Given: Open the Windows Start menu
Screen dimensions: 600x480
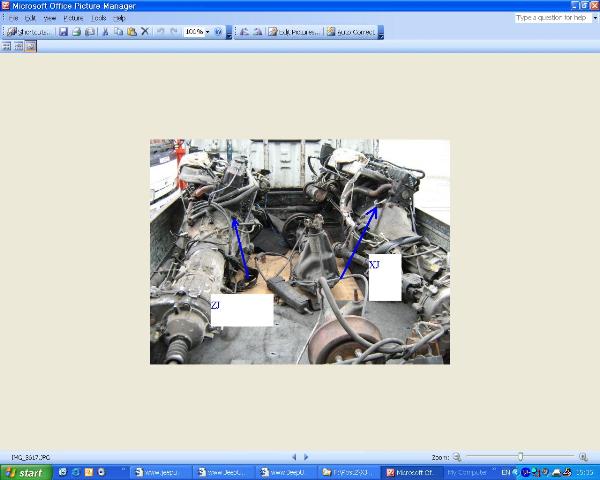Looking at the screenshot, I should (x=26, y=473).
